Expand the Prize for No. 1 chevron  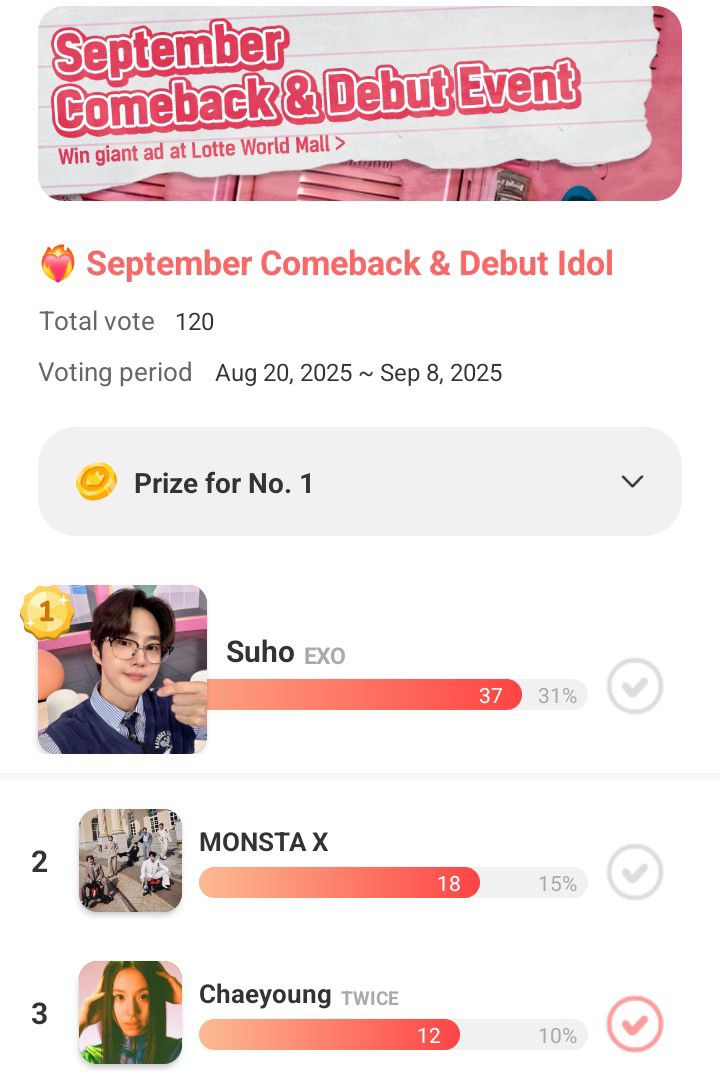tap(632, 482)
